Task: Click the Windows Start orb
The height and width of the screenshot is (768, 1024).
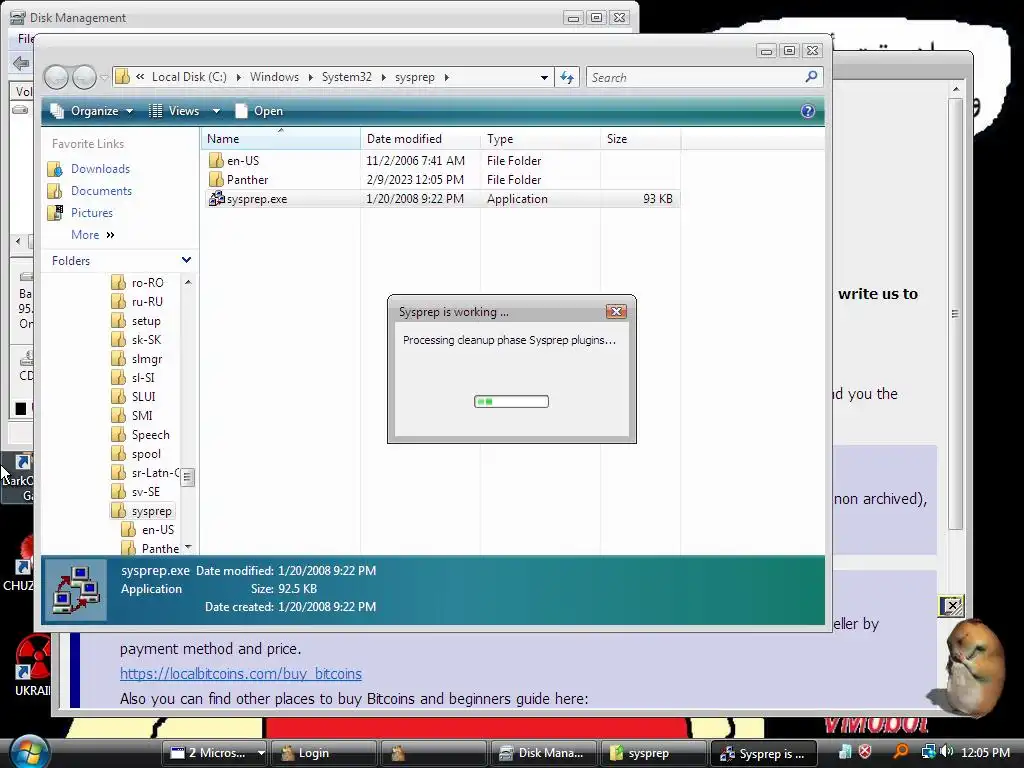Action: tap(27, 752)
